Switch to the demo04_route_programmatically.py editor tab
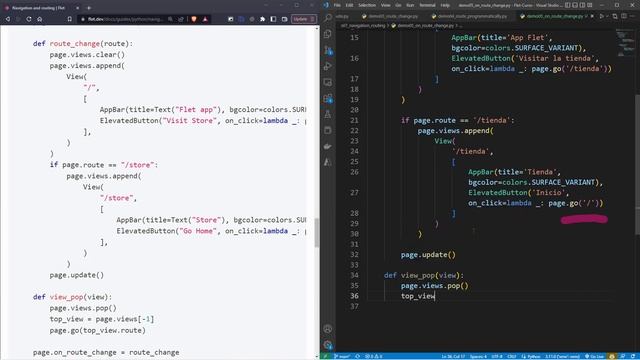The image size is (640, 360). pyautogui.click(x=469, y=16)
